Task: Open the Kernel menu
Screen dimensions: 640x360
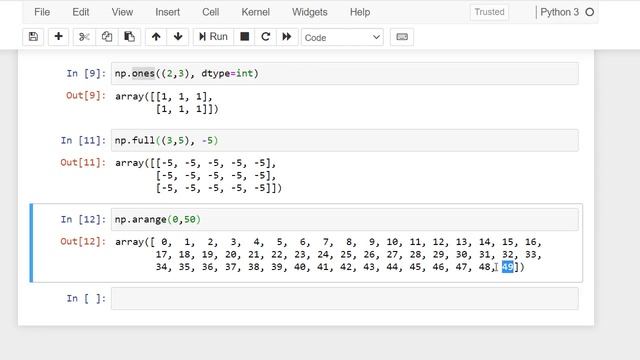Action: point(256,12)
